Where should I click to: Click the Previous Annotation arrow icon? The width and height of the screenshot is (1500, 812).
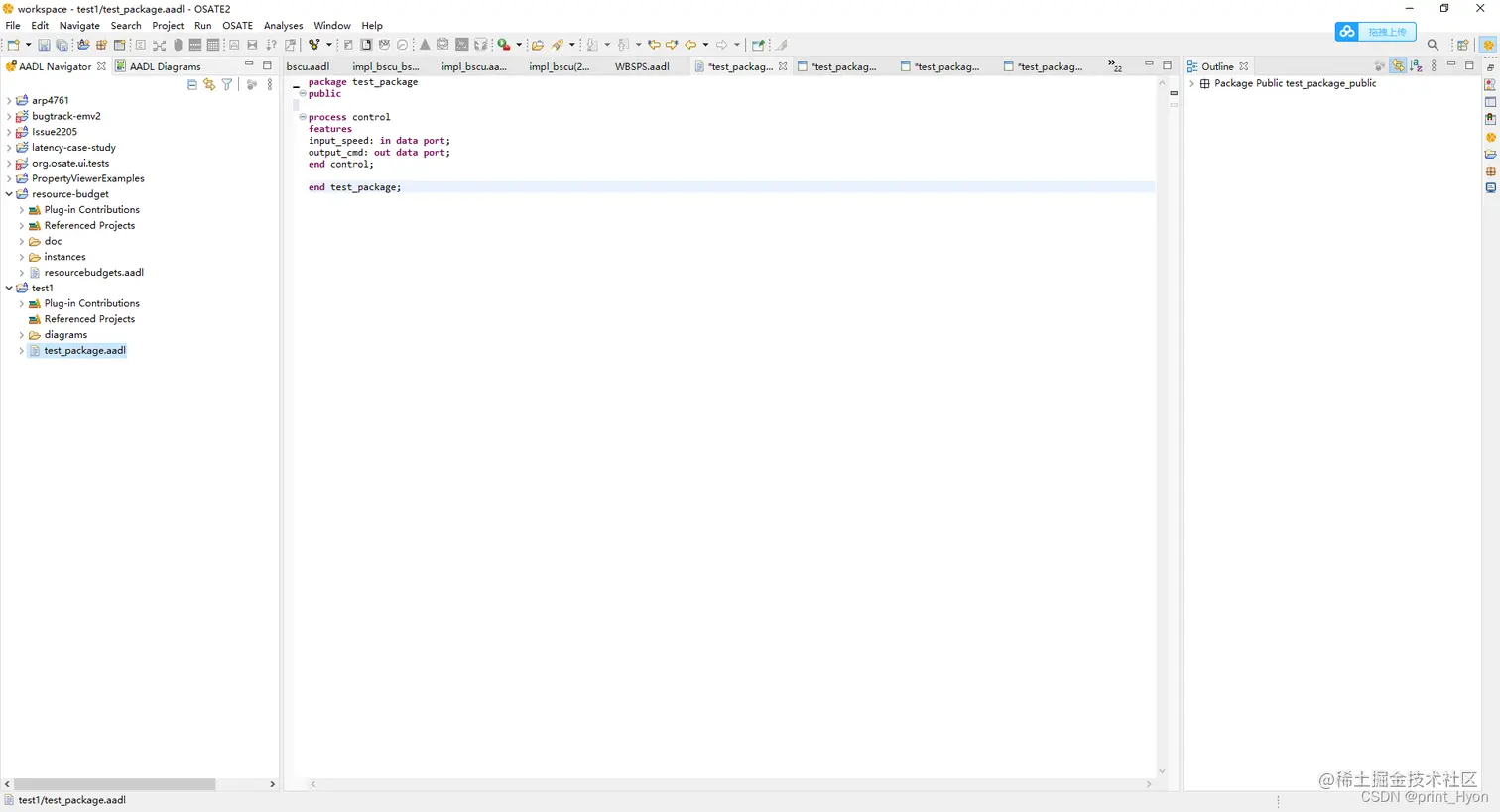623,45
